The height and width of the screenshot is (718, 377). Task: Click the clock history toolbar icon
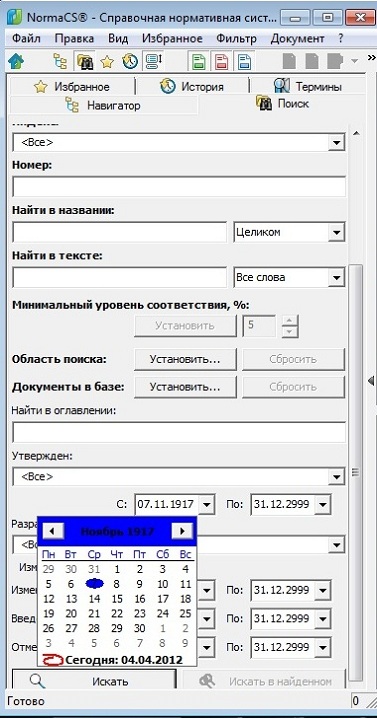[x=130, y=61]
